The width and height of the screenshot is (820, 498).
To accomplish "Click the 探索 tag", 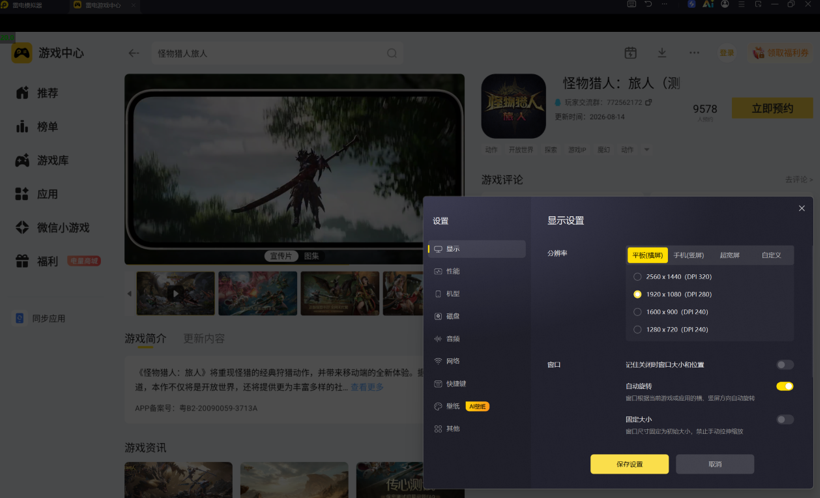I will [551, 150].
